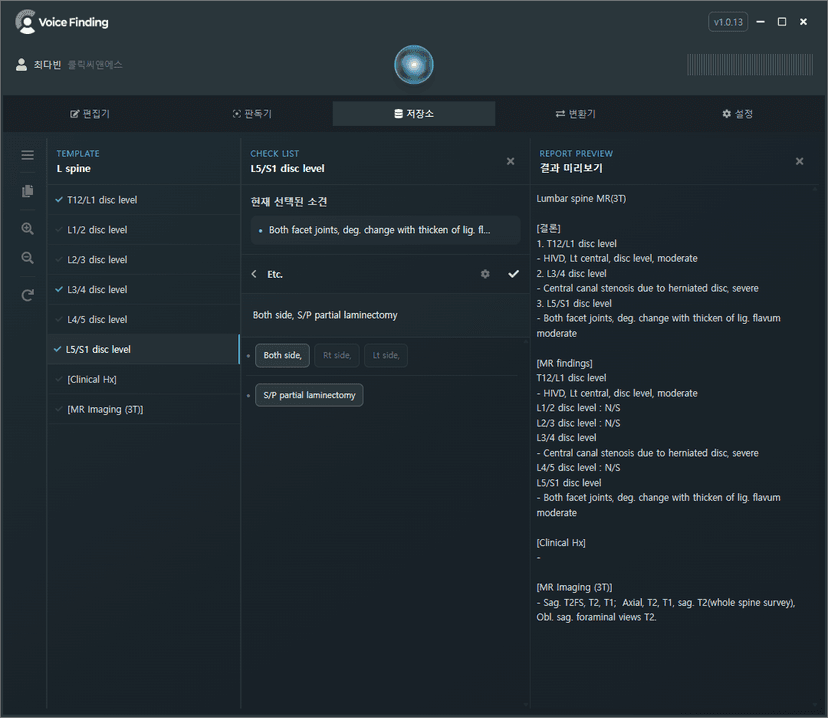
Task: Close the Report Preview panel
Action: pyautogui.click(x=799, y=161)
